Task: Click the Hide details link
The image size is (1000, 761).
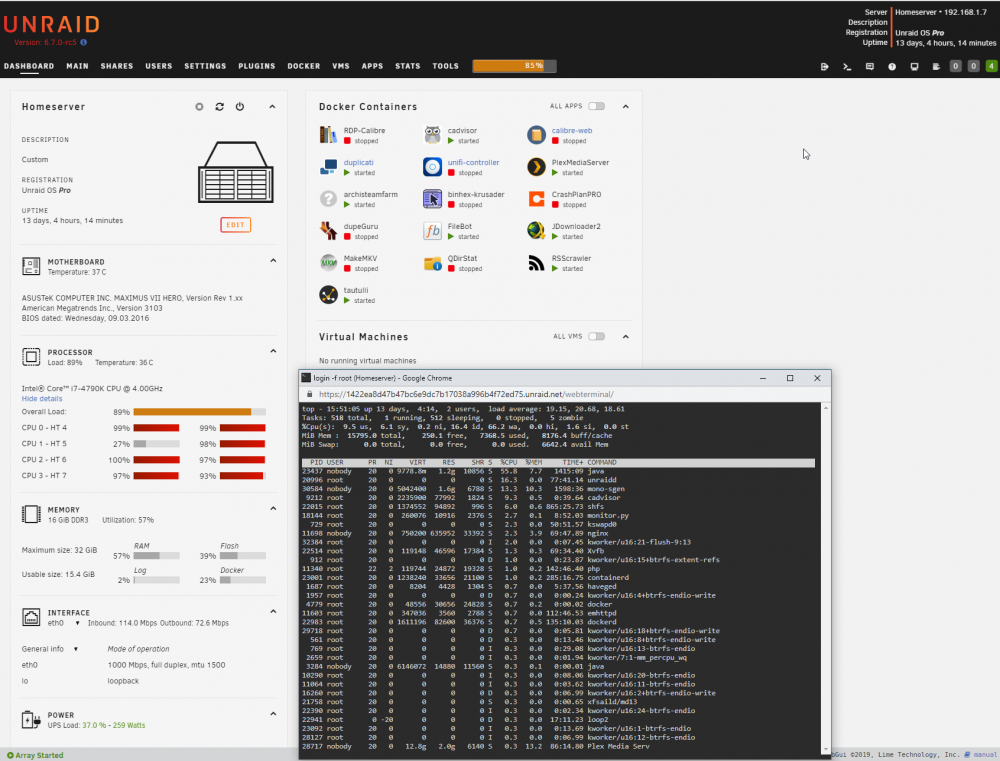Action: 42,399
